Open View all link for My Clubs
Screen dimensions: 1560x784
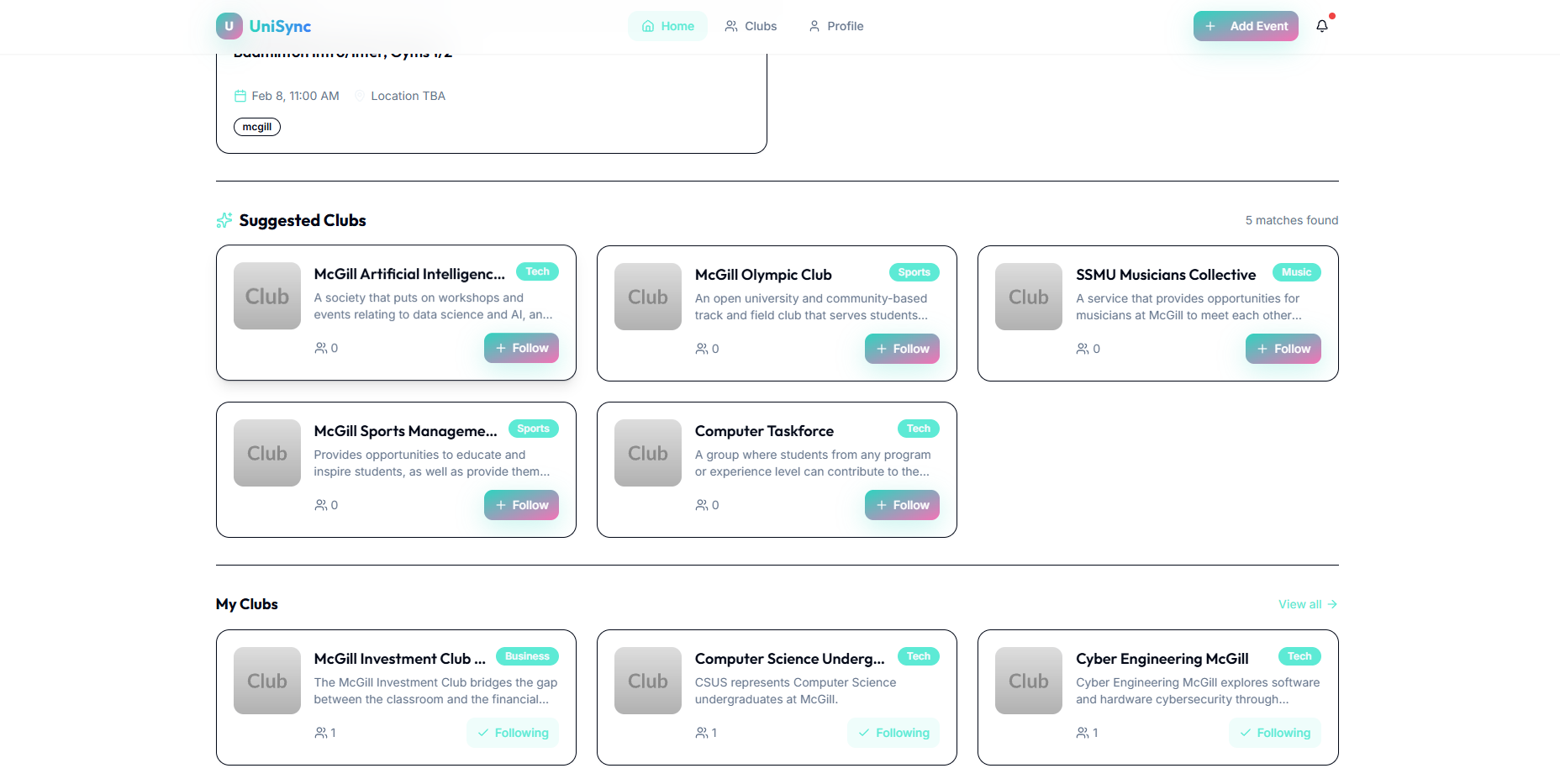pos(1308,604)
